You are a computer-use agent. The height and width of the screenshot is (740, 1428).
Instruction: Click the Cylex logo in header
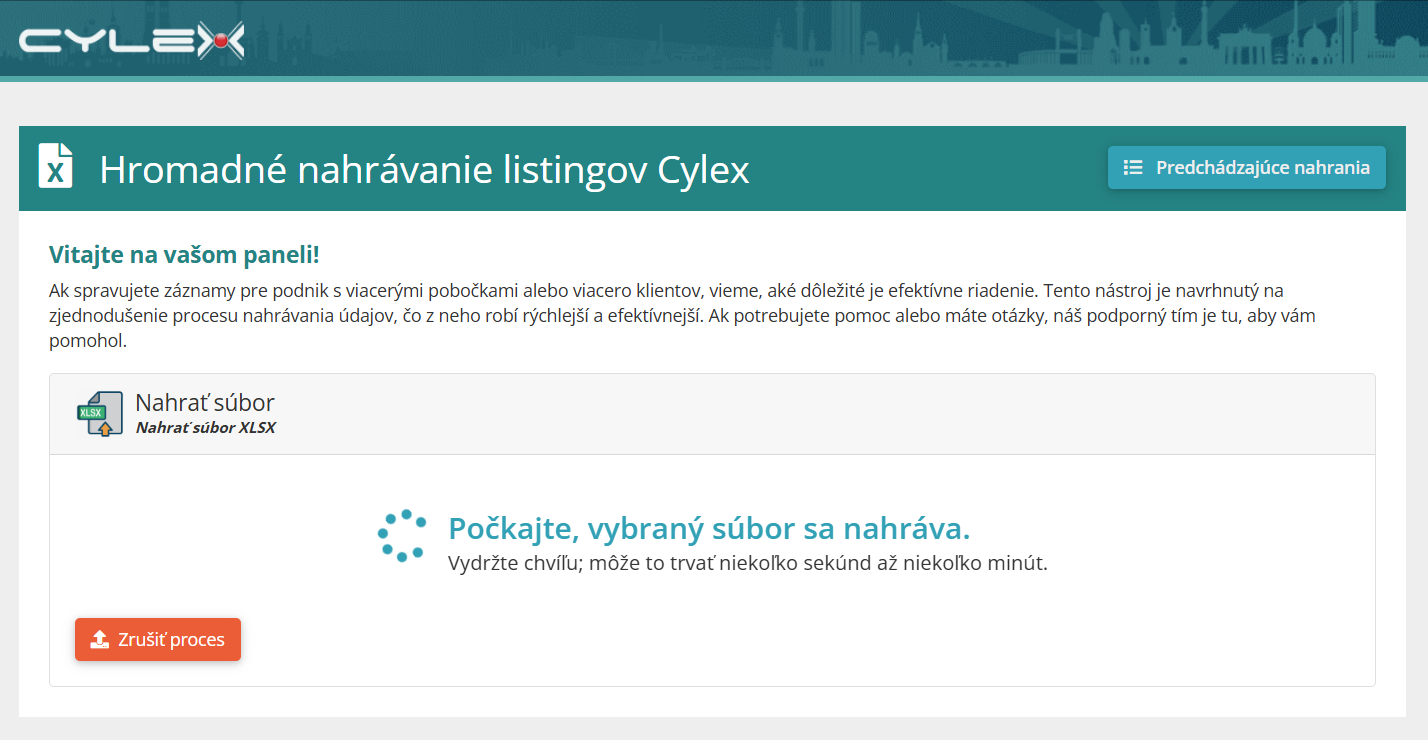point(131,41)
